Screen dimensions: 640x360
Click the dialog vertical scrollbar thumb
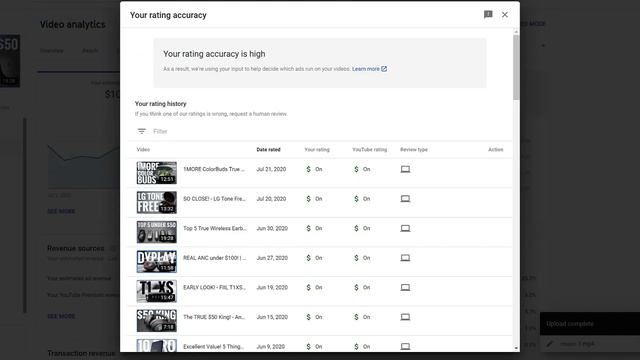(x=516, y=67)
